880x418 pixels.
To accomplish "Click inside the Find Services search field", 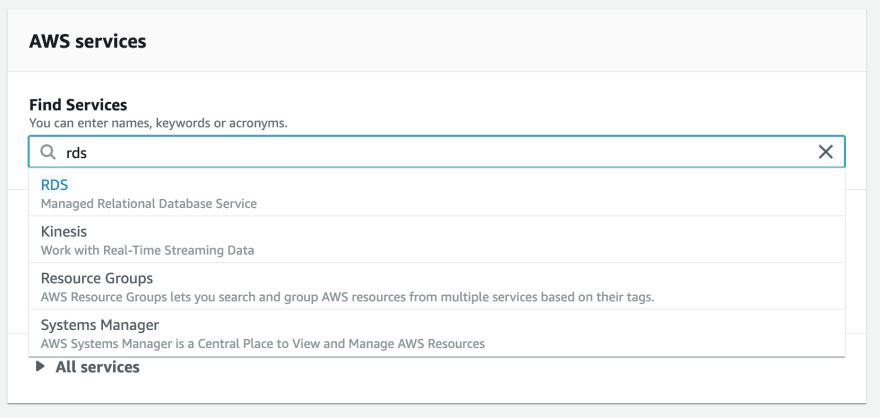I will pyautogui.click(x=437, y=151).
